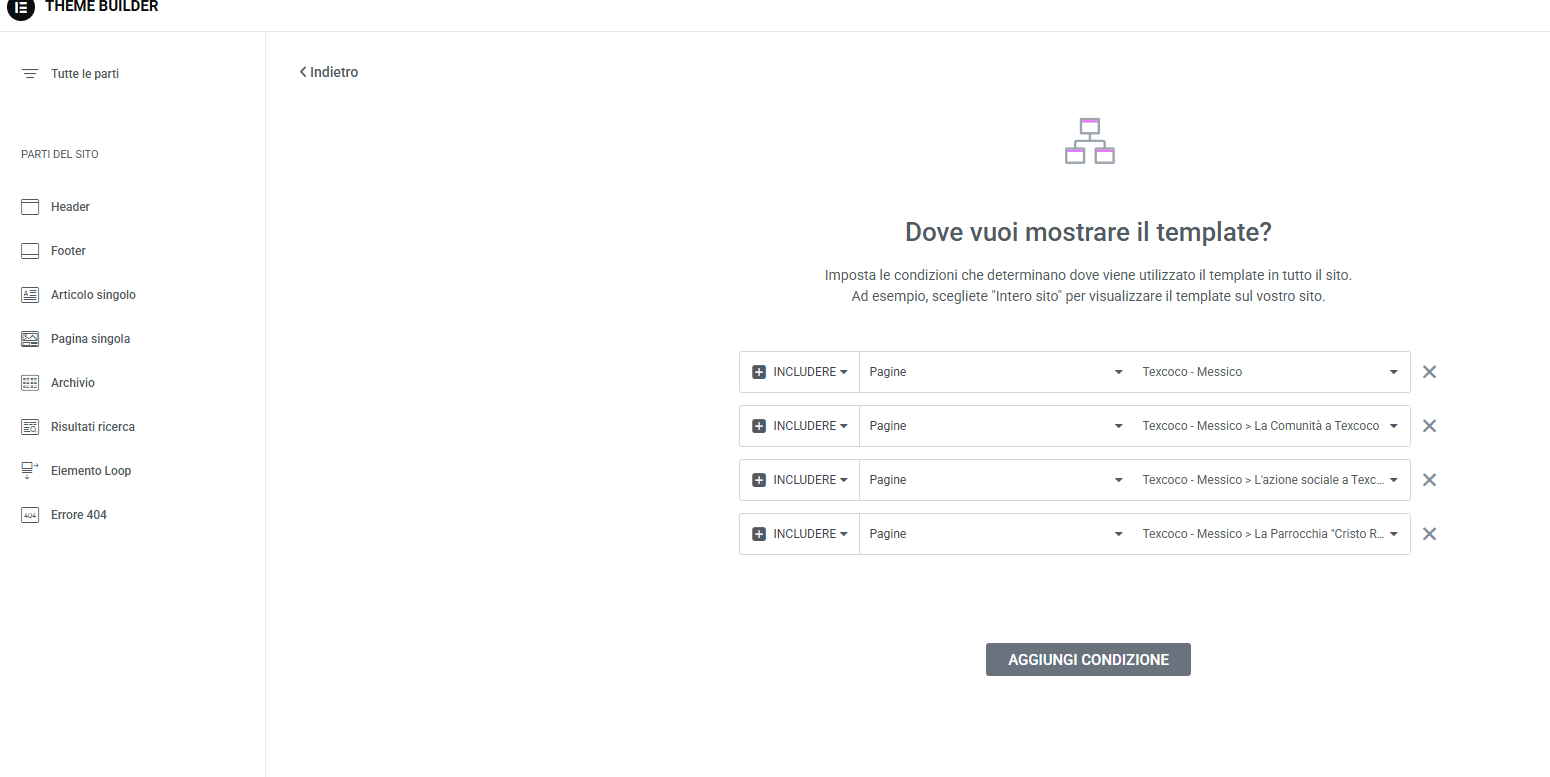Click the Errore 404 icon
This screenshot has width=1550, height=777.
(30, 515)
